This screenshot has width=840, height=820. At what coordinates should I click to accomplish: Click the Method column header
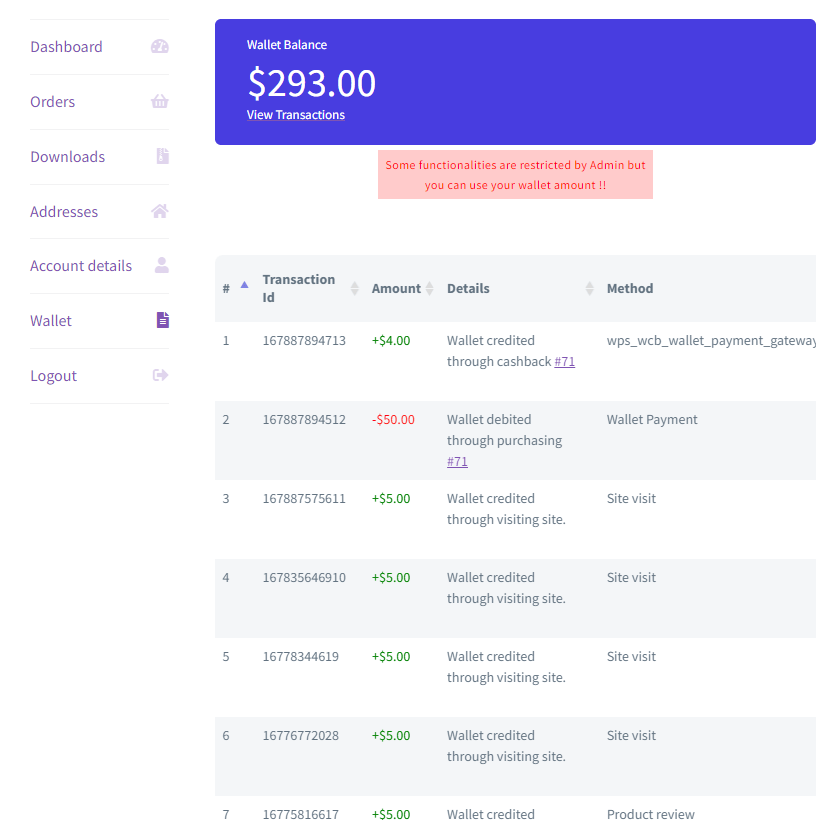click(630, 288)
